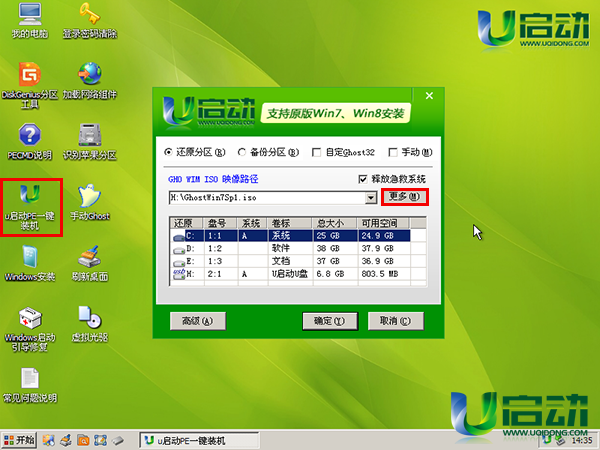Click the 取消(C) button

[396, 321]
